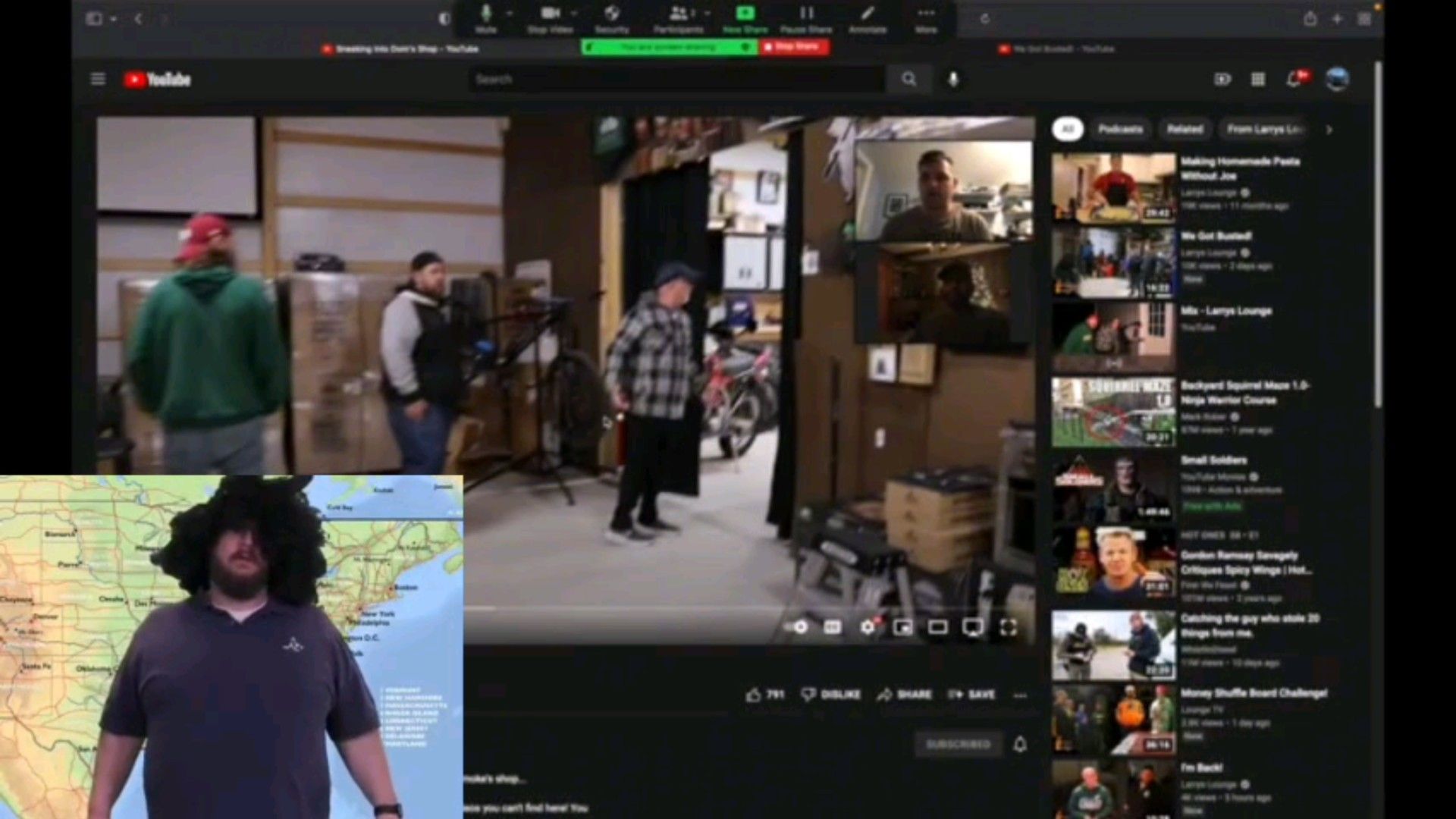Switch to Breaking into Dom's Shop tab
The height and width of the screenshot is (819, 1456).
coord(400,49)
